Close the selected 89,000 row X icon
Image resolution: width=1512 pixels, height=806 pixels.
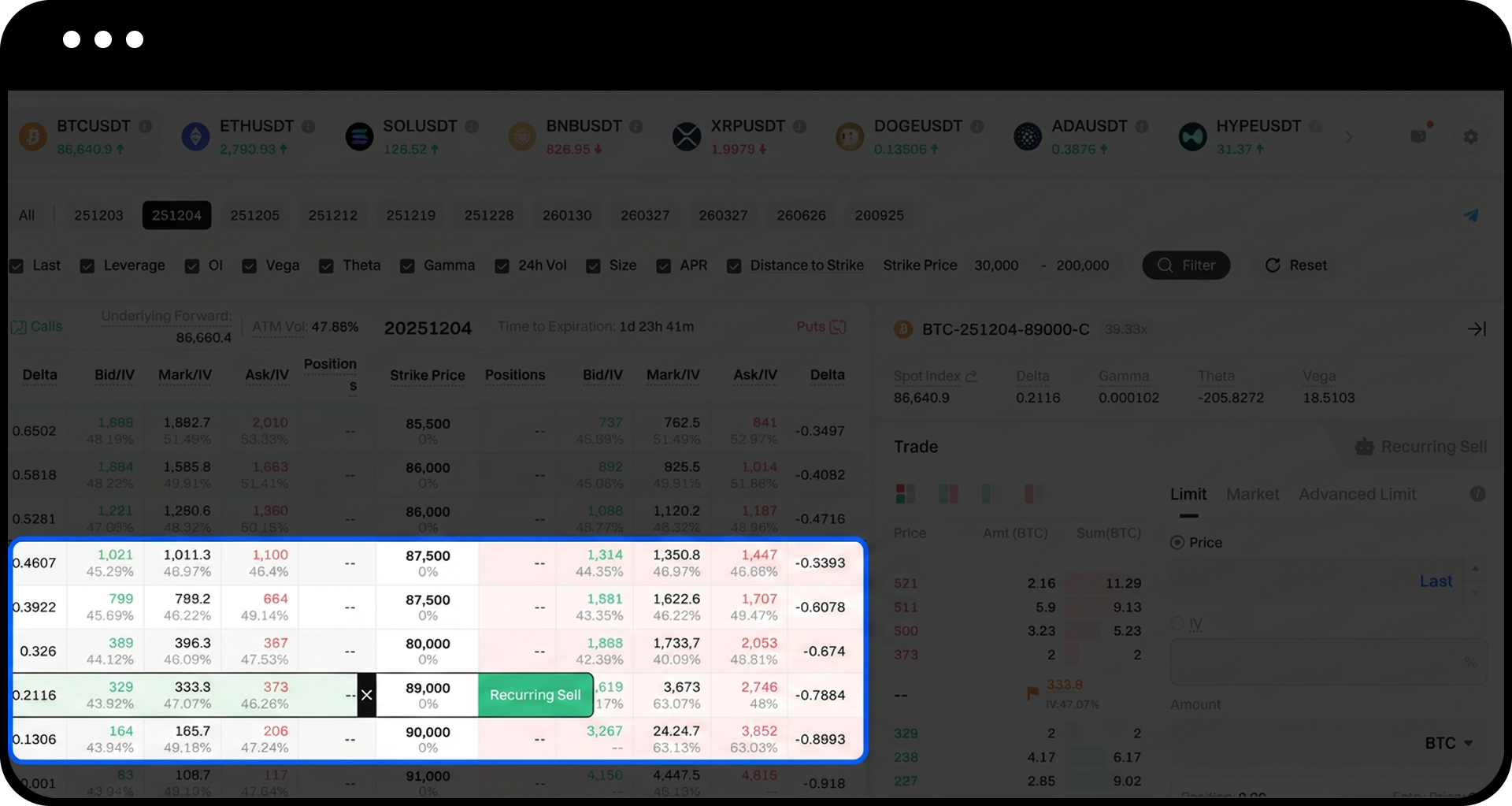pos(366,695)
